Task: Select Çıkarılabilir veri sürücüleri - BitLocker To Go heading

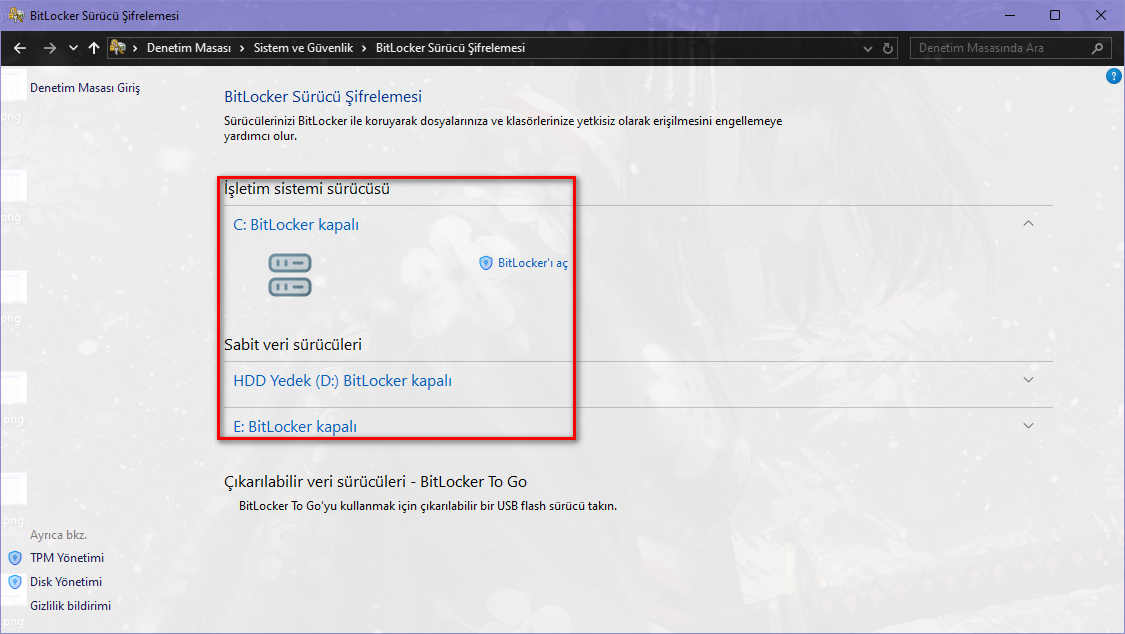Action: [376, 482]
